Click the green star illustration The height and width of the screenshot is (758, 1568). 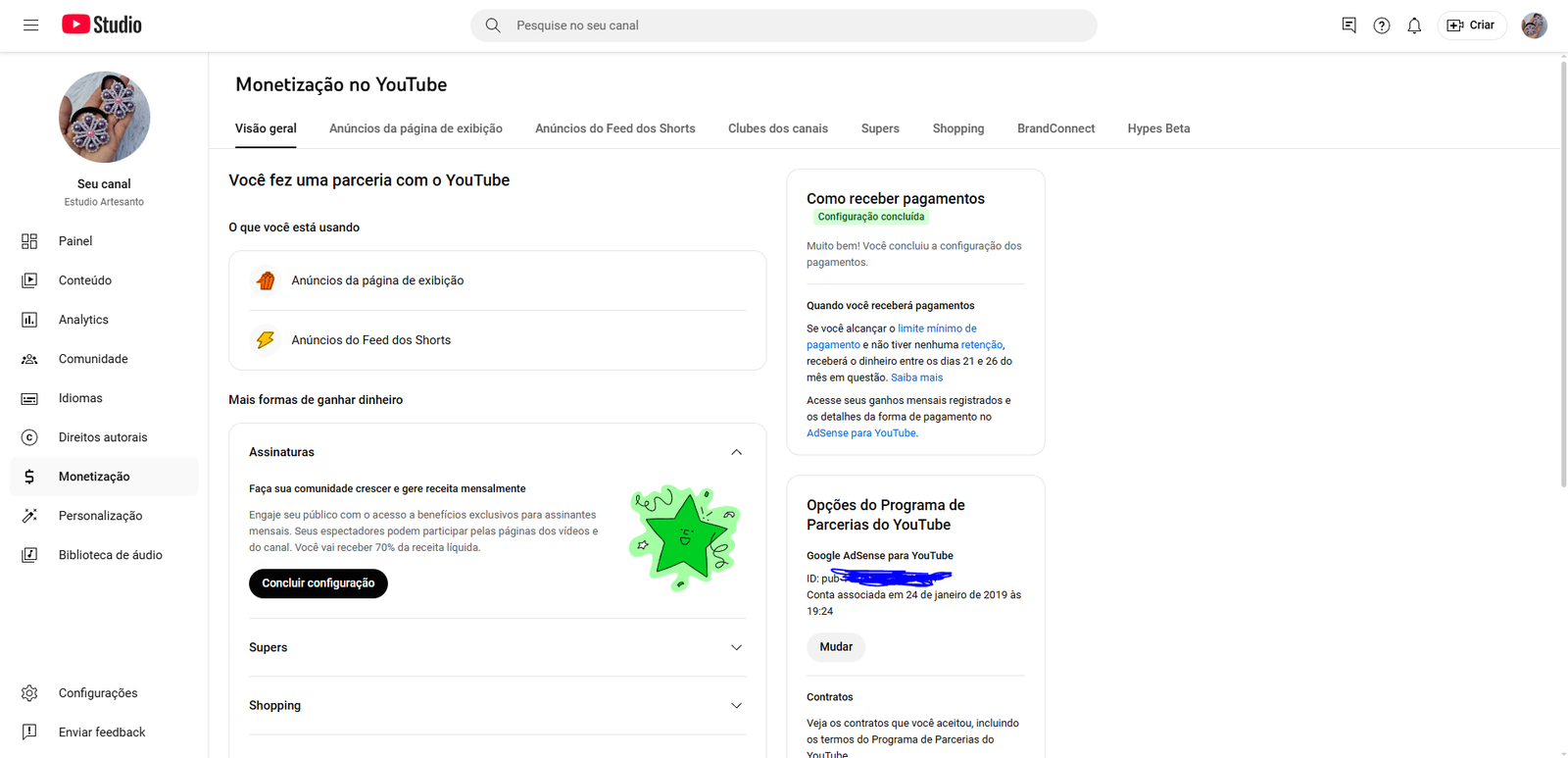684,537
